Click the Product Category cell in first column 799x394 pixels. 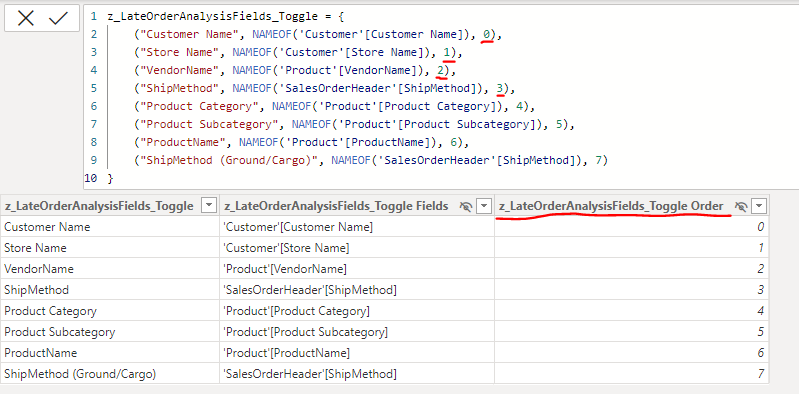[110, 310]
